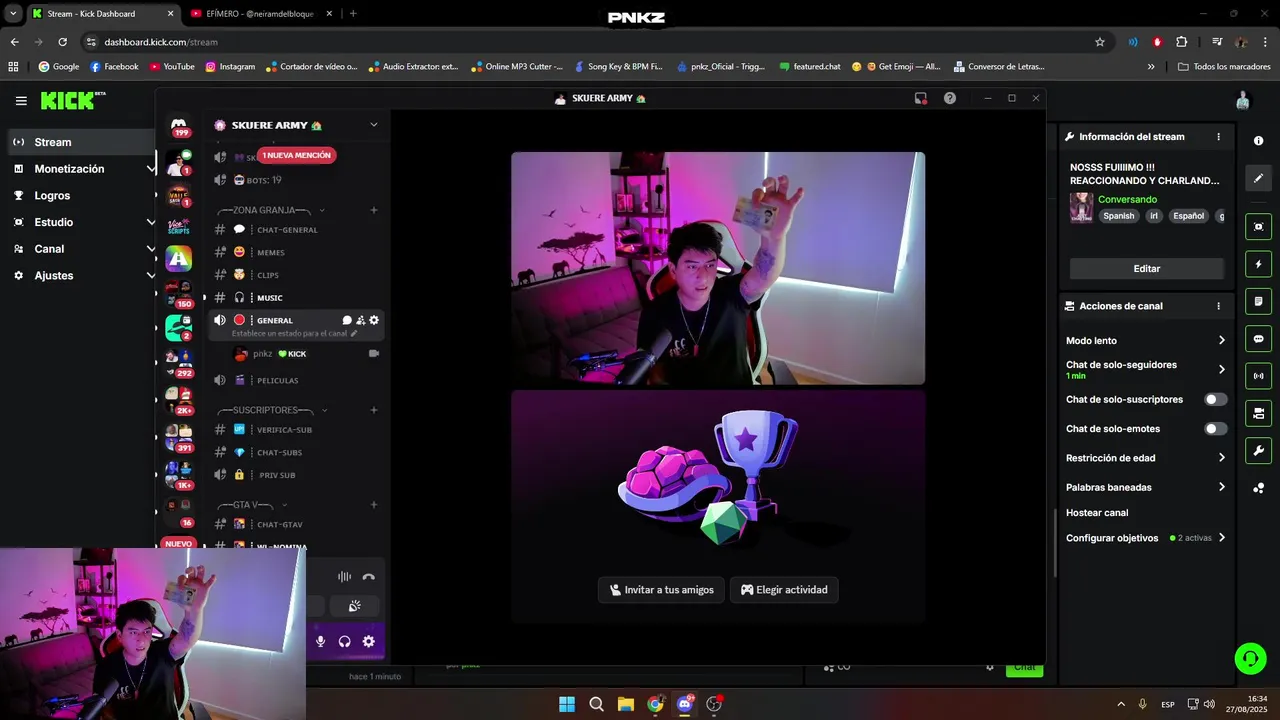Open Modo lento options arrow
1280x720 pixels.
coord(1221,341)
